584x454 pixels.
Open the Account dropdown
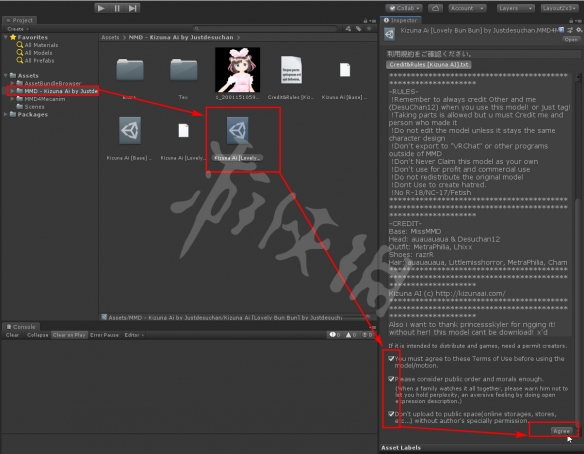[467, 8]
